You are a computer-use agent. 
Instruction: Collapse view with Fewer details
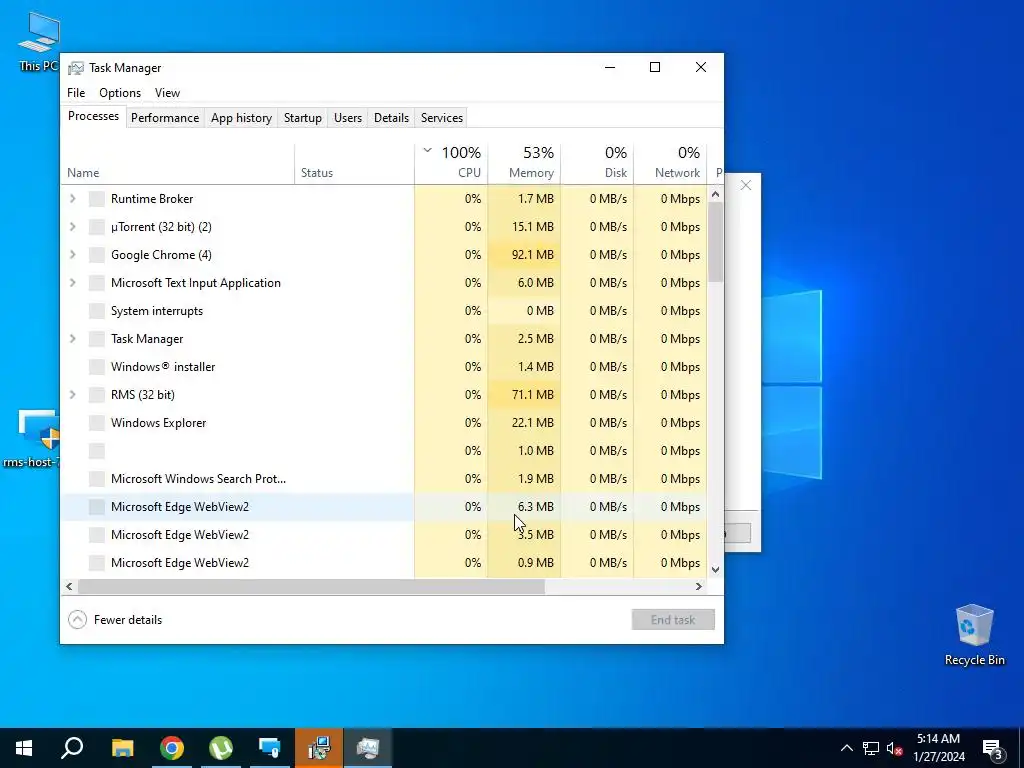tap(115, 620)
